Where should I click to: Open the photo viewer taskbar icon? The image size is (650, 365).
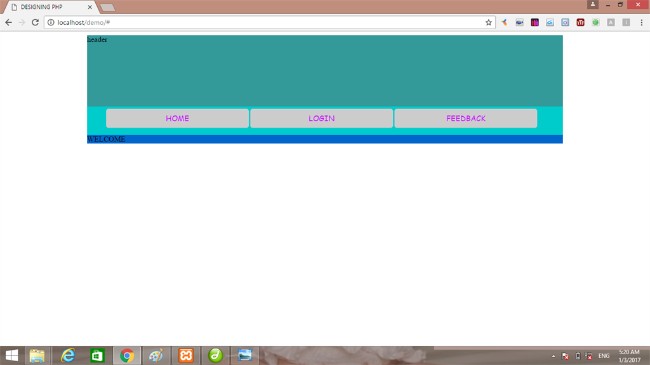(x=245, y=355)
